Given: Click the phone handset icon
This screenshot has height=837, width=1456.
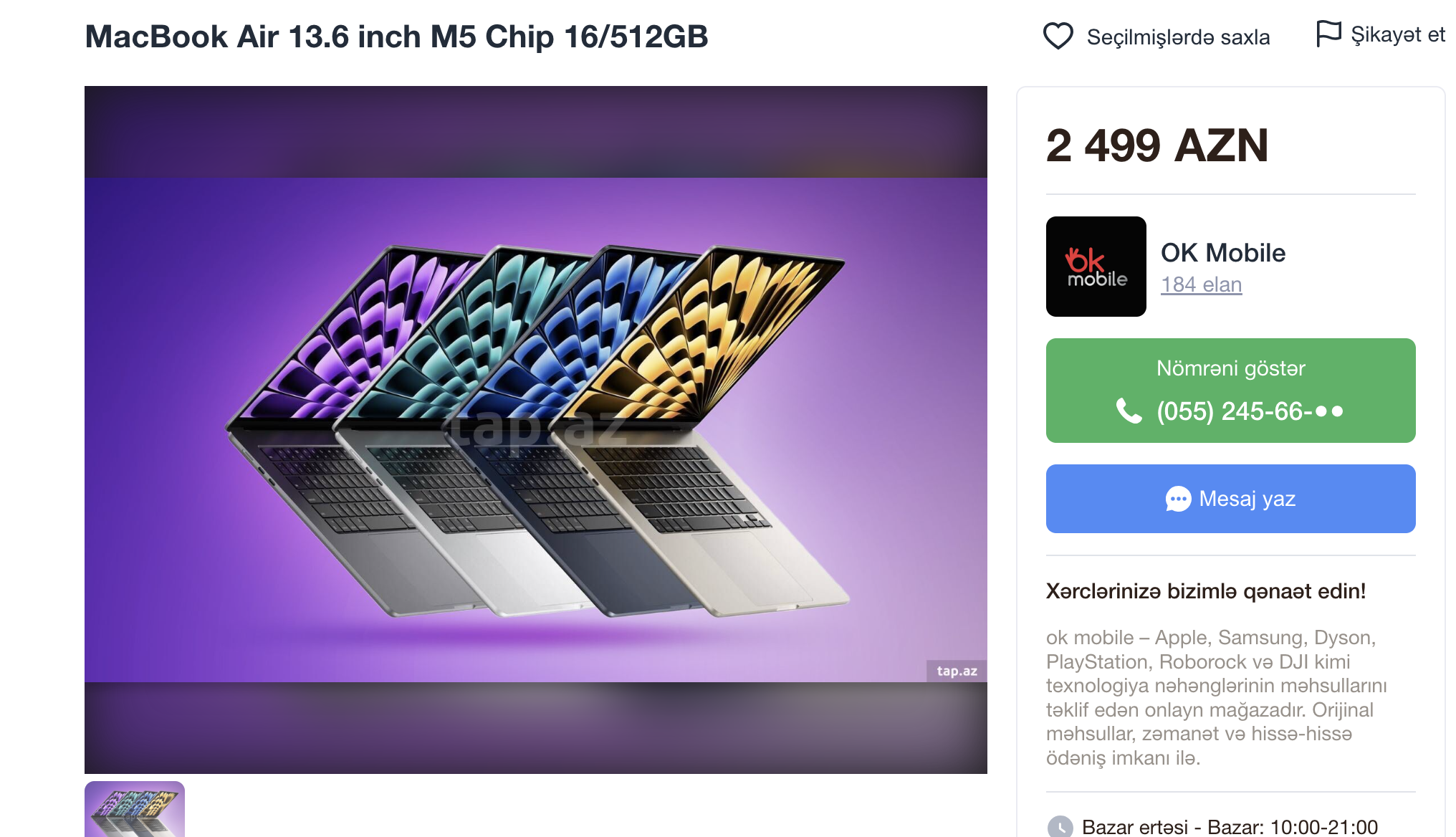Looking at the screenshot, I should point(1129,411).
